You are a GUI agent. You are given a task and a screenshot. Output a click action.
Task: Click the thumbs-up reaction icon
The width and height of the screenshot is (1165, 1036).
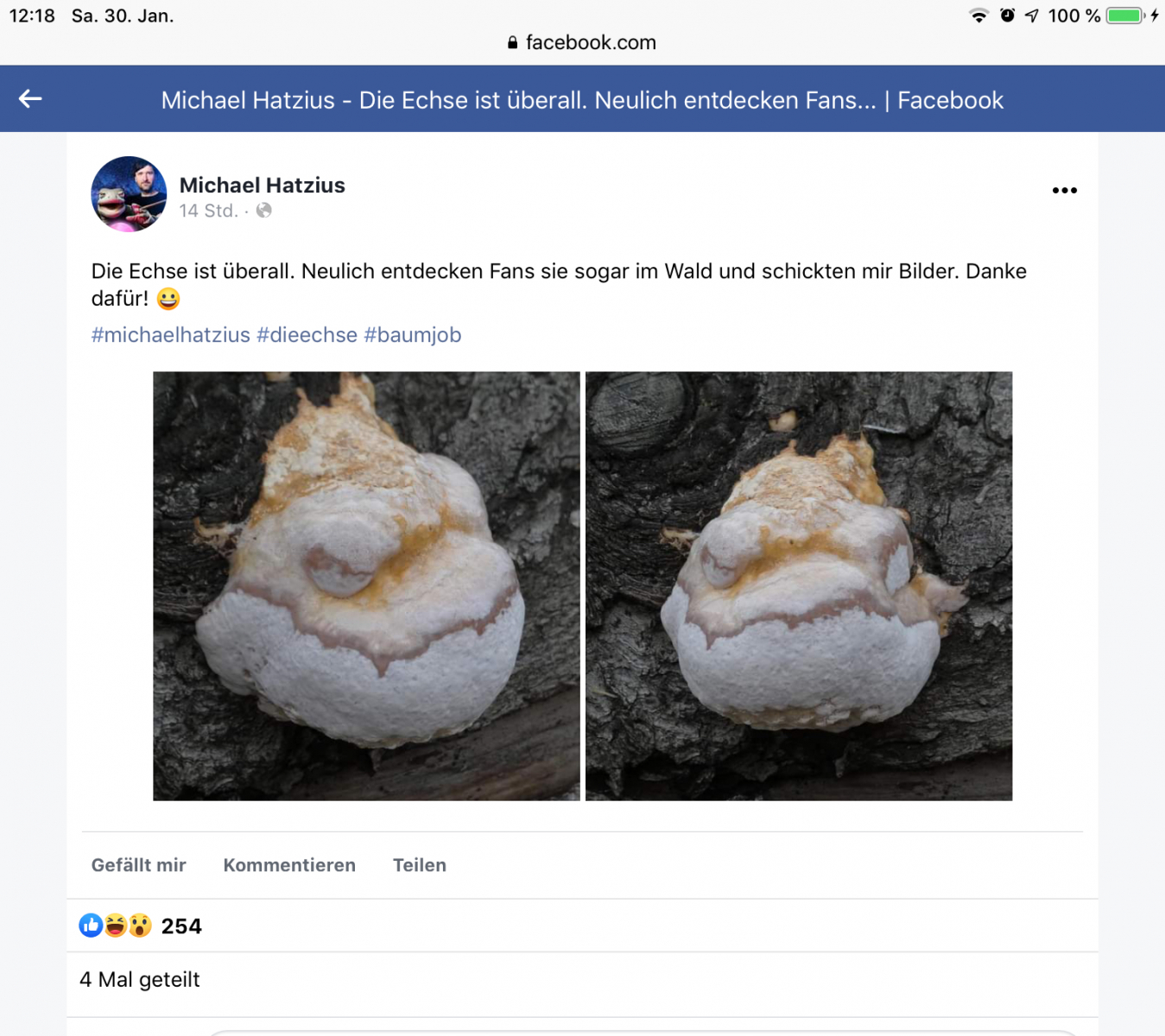[x=91, y=925]
